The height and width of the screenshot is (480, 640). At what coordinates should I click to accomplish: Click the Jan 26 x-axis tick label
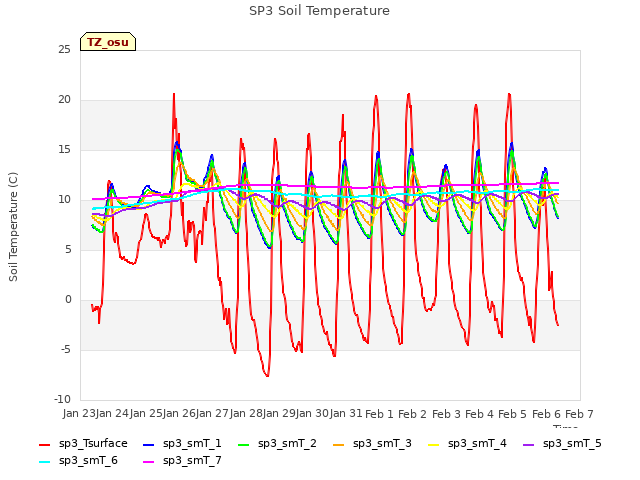(x=179, y=413)
